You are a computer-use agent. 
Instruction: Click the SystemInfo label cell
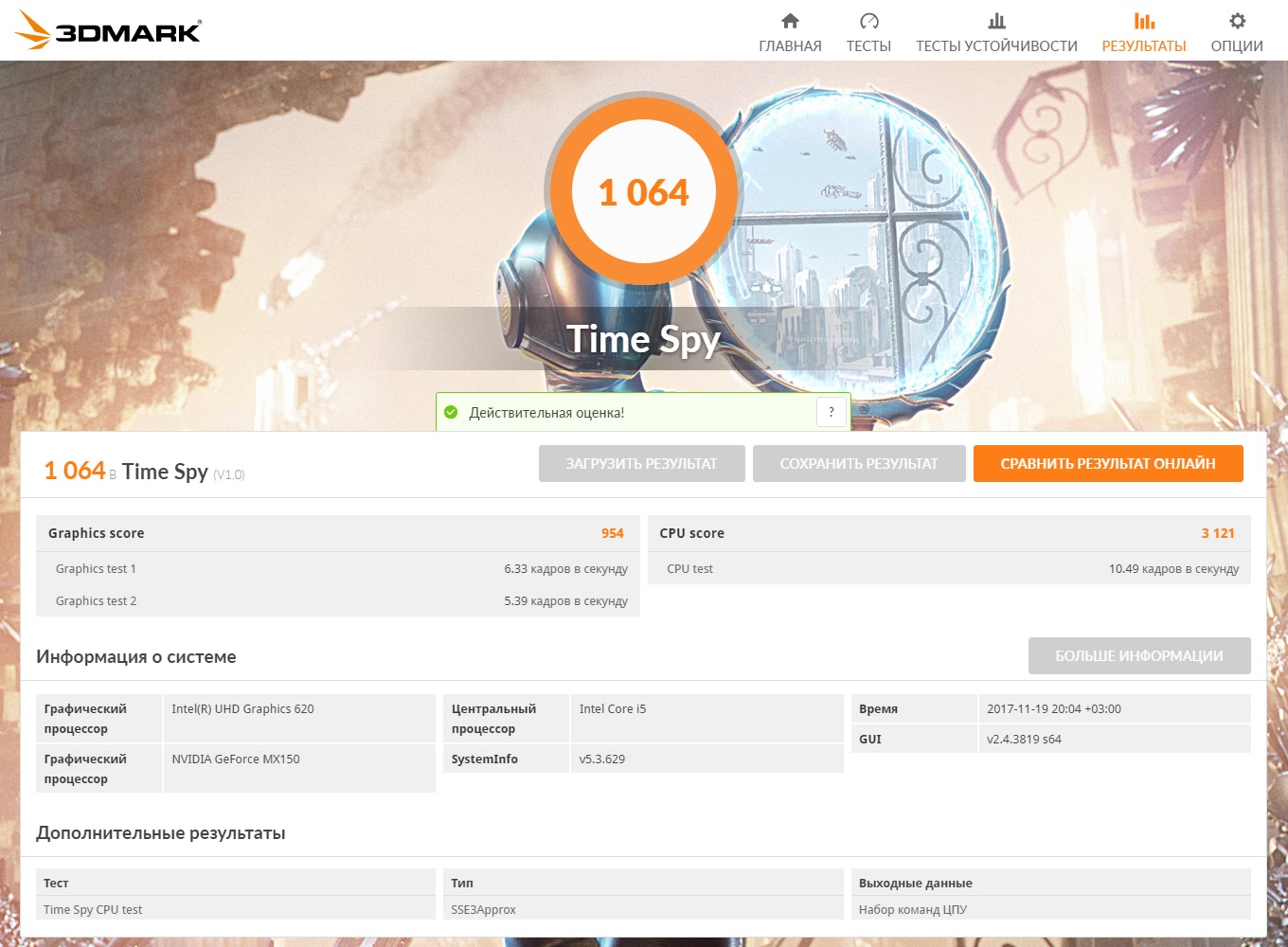point(506,759)
